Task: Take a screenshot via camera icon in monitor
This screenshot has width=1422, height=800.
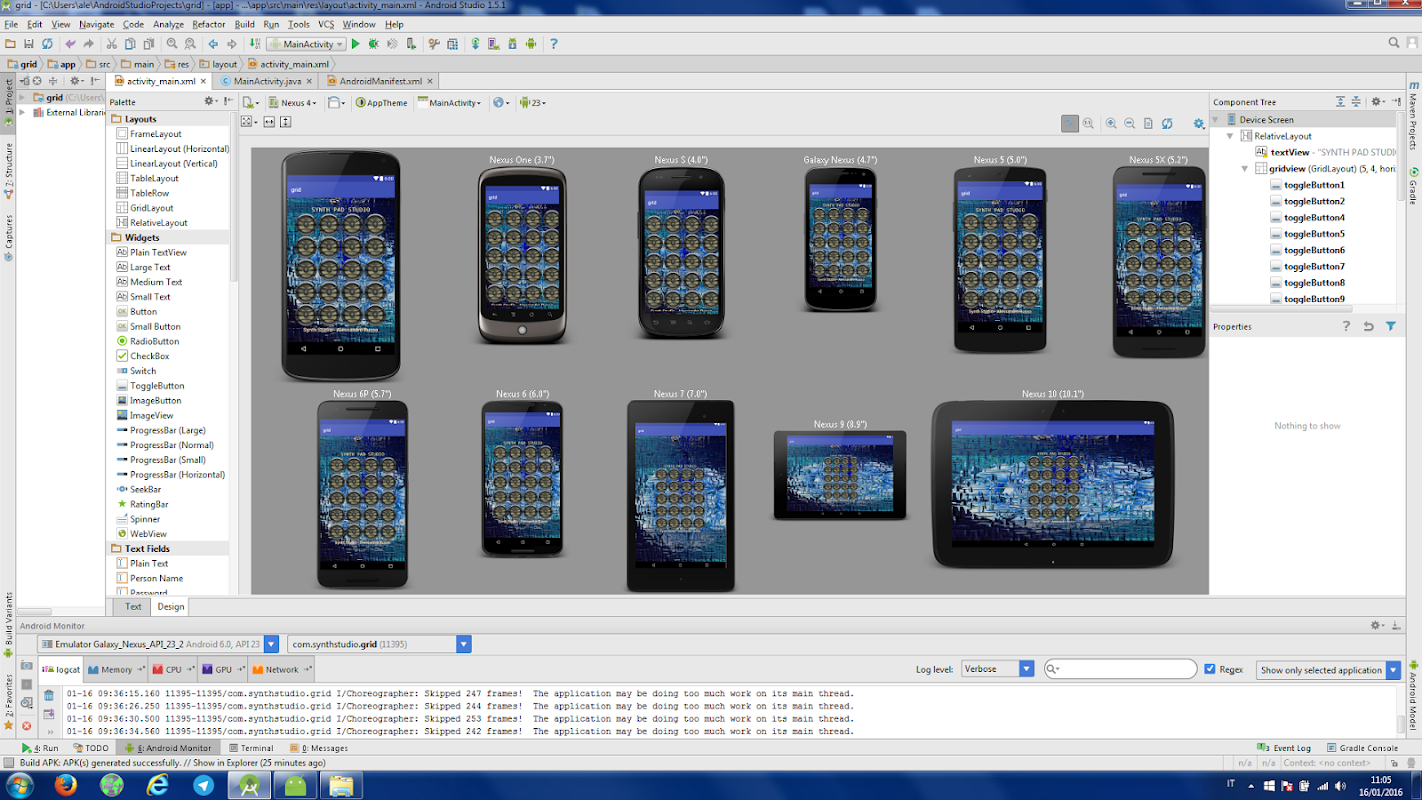Action: (x=27, y=666)
